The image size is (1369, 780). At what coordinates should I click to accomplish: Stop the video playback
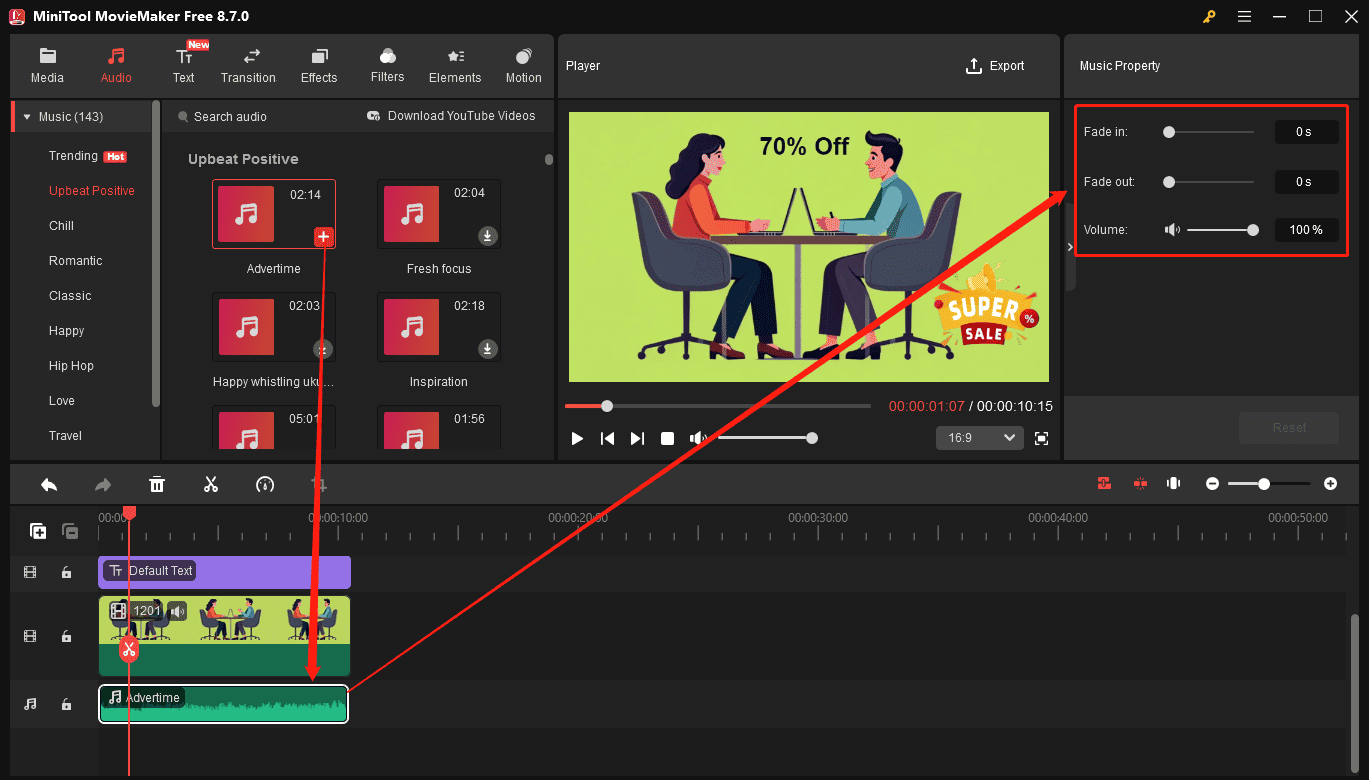(667, 438)
